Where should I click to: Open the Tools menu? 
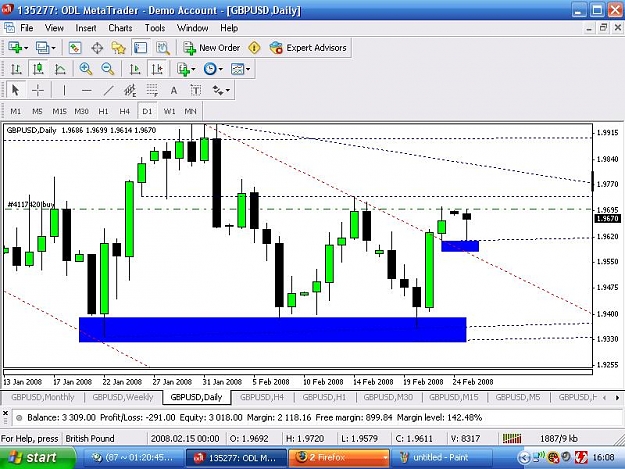(155, 28)
